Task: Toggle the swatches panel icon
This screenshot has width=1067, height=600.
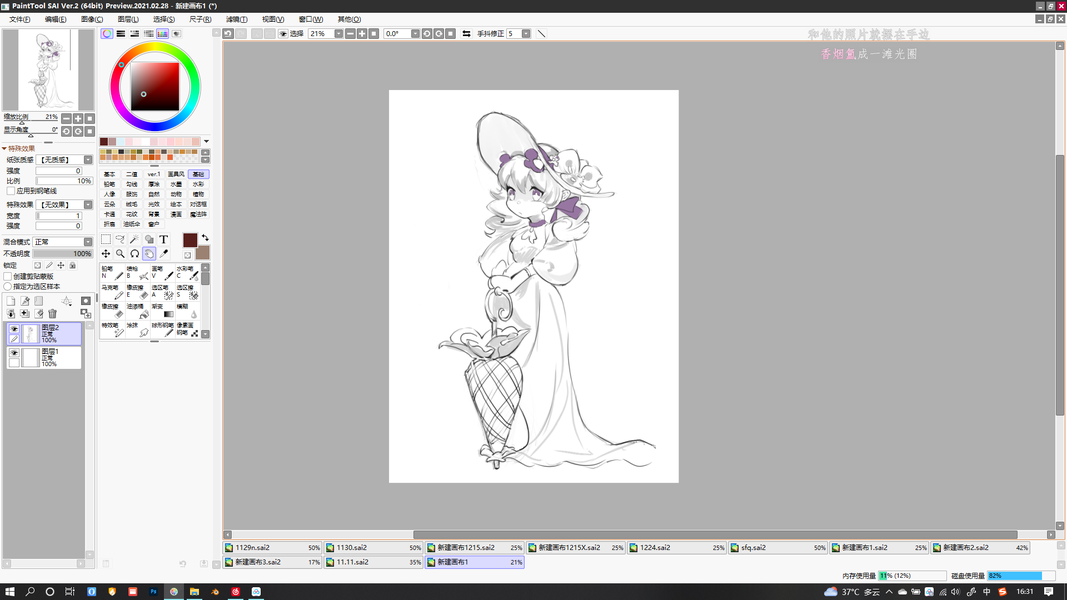Action: click(x=162, y=33)
